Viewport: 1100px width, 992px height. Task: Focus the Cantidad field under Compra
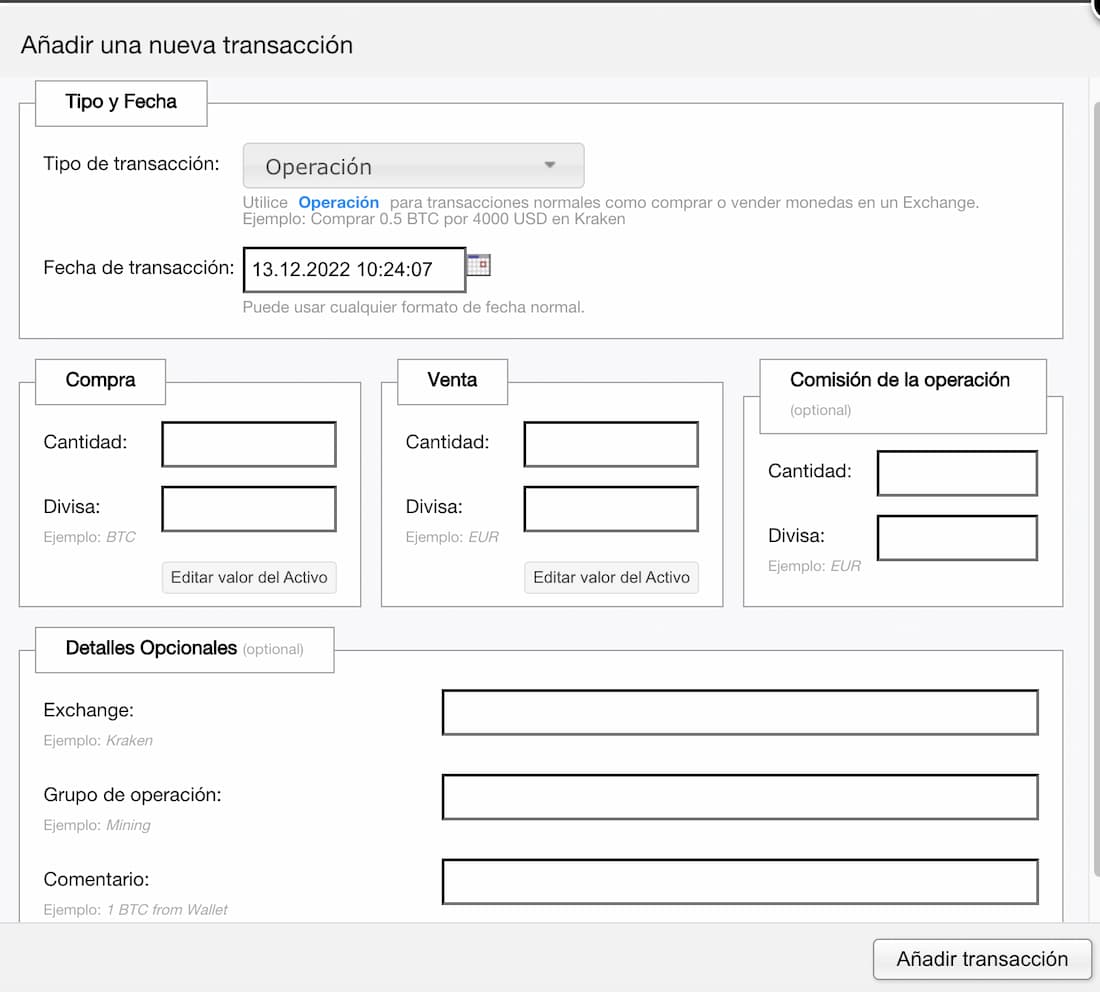click(248, 443)
